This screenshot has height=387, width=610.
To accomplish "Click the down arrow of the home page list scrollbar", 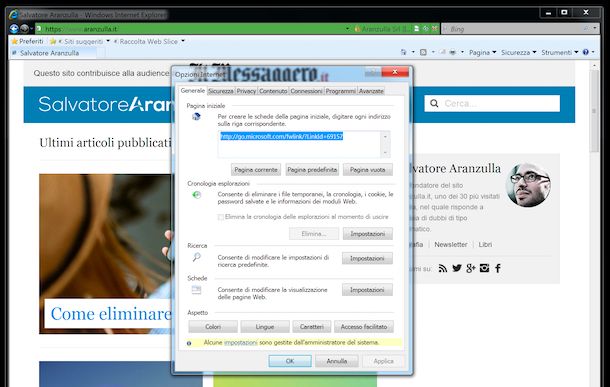I will pyautogui.click(x=386, y=153).
